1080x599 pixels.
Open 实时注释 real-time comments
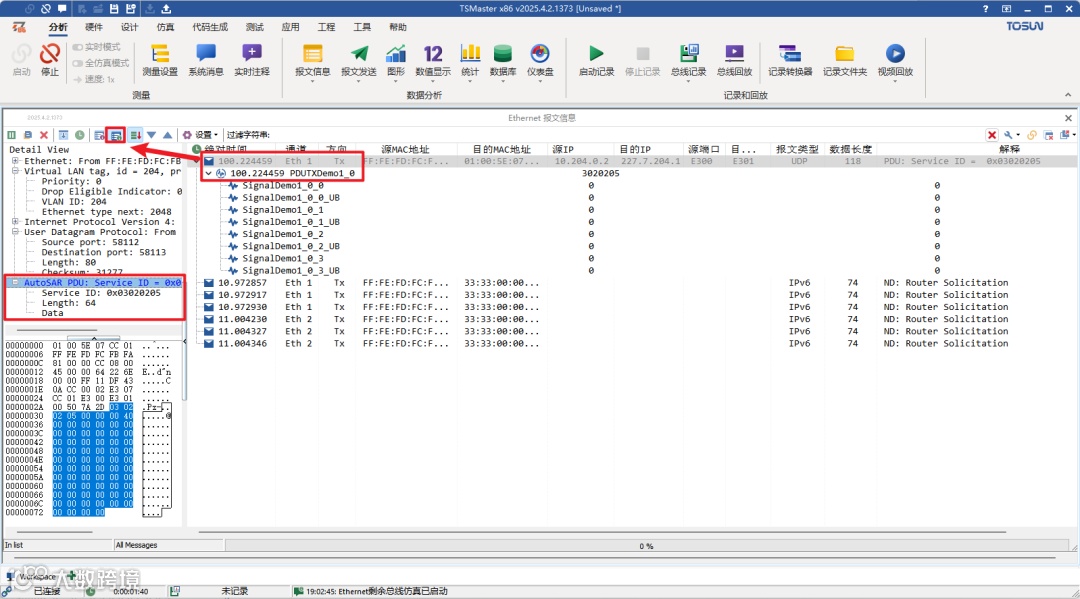[251, 59]
